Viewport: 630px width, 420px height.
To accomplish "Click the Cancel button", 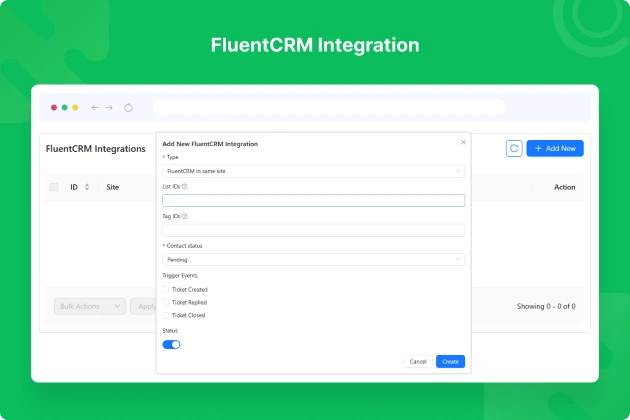I will (x=418, y=362).
